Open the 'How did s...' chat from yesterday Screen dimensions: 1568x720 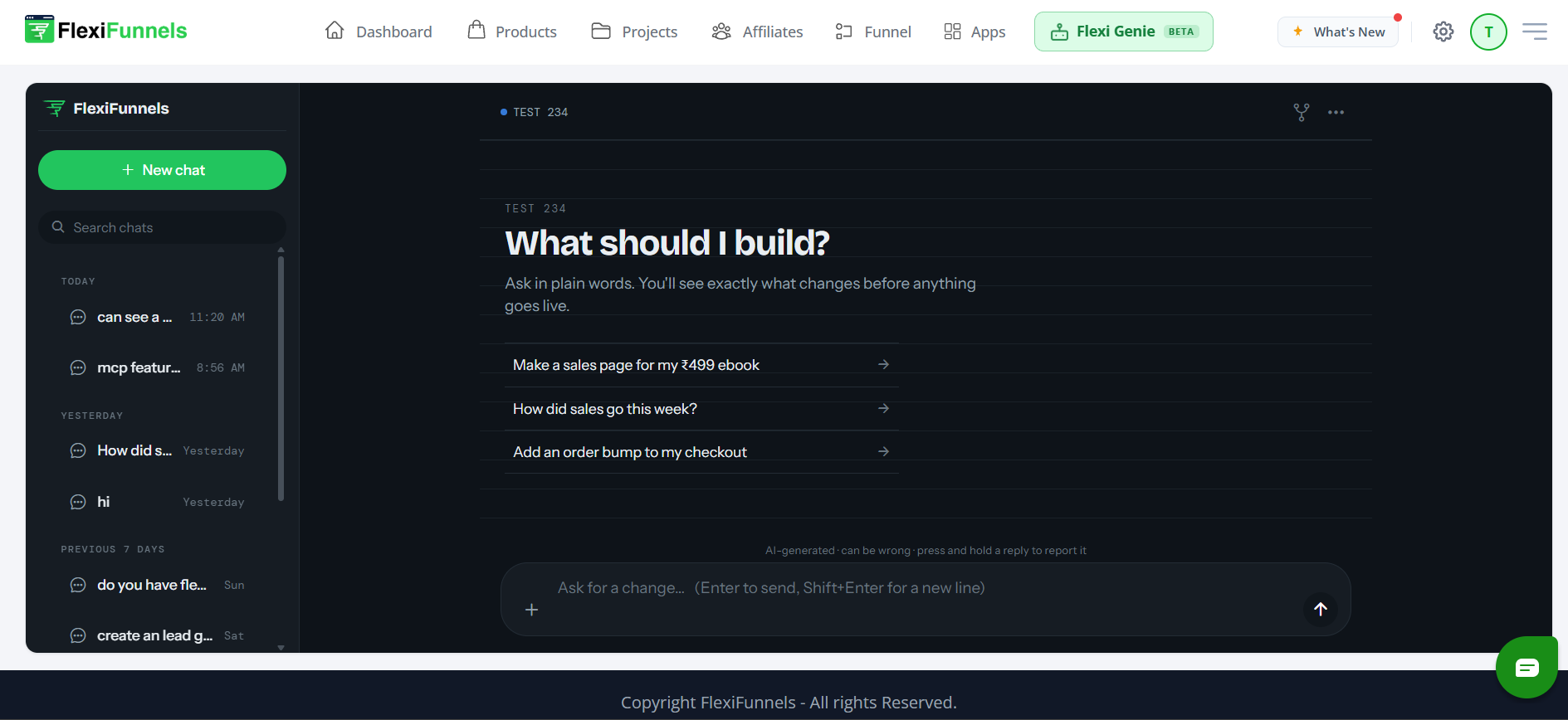pos(158,450)
